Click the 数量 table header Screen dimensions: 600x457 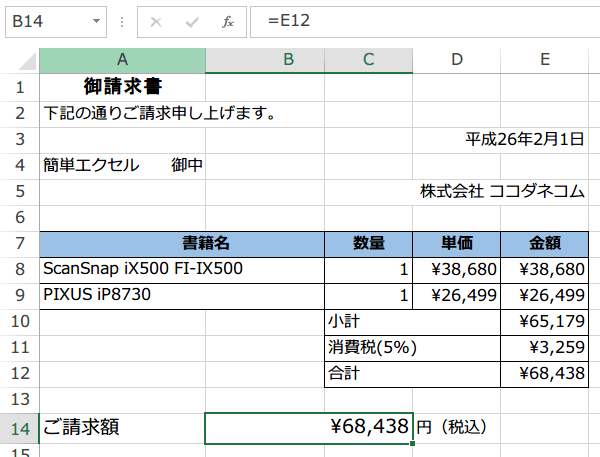click(x=368, y=244)
